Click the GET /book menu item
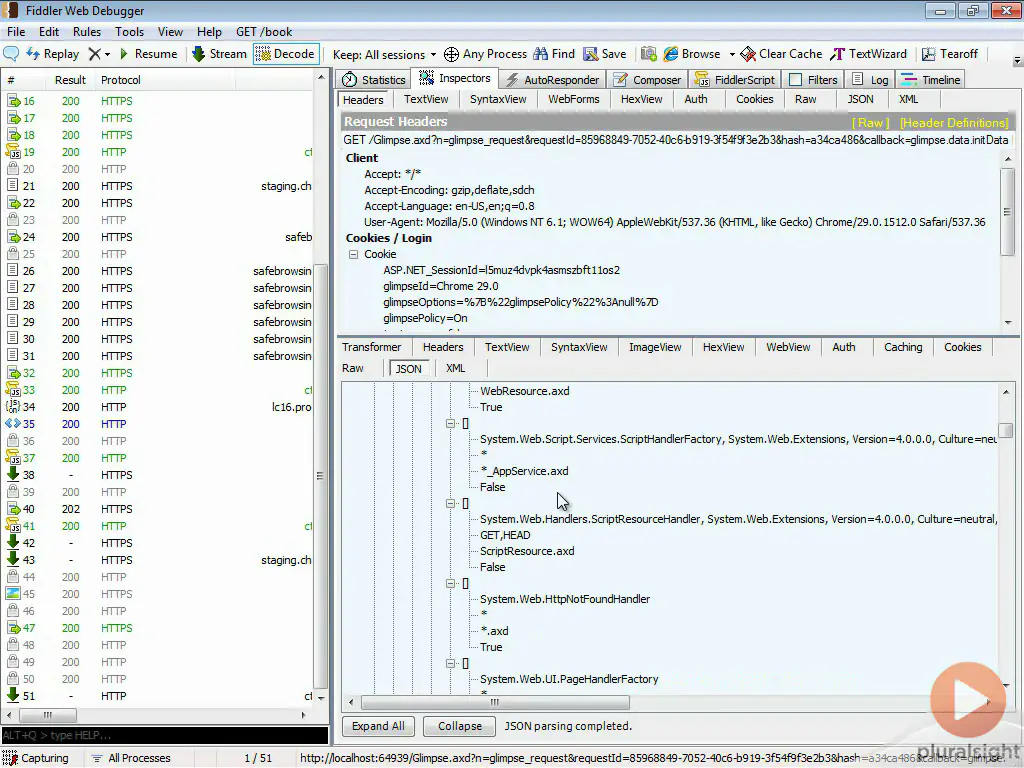 coord(264,31)
